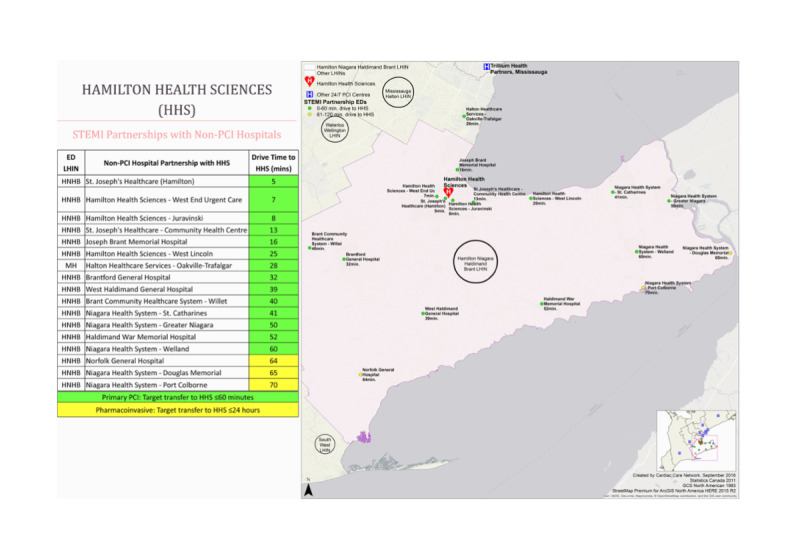This screenshot has height=547, width=800.
Task: Click the red heart icon in the legend
Action: pyautogui.click(x=309, y=83)
